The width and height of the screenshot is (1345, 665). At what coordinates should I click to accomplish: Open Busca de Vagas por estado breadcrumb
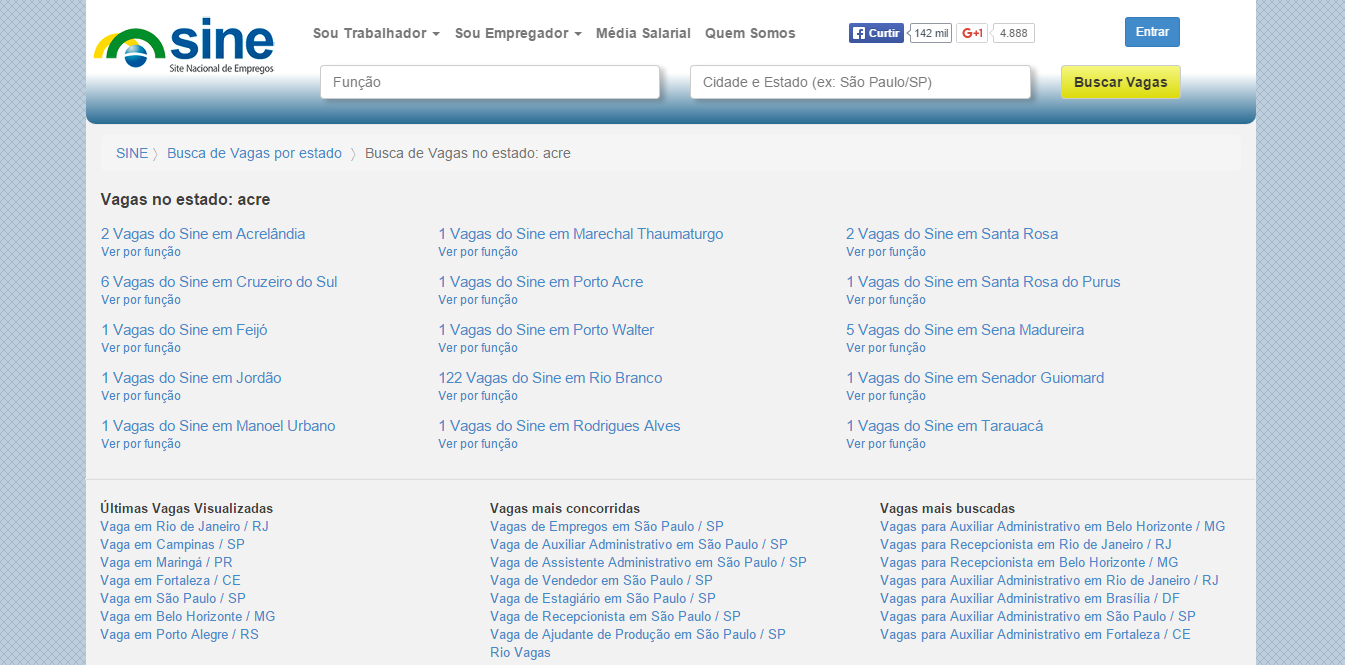click(254, 153)
